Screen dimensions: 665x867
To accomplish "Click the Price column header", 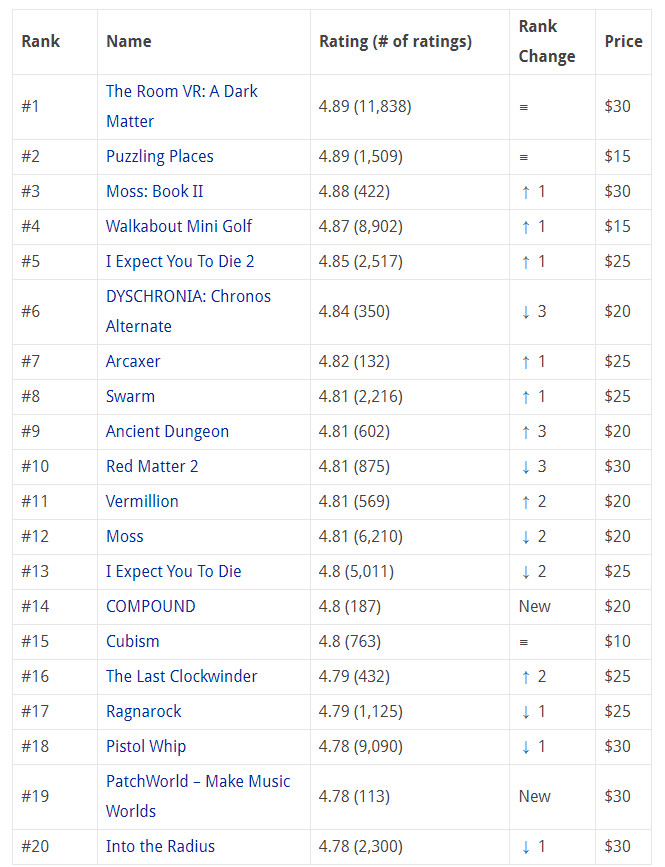I will 623,41.
